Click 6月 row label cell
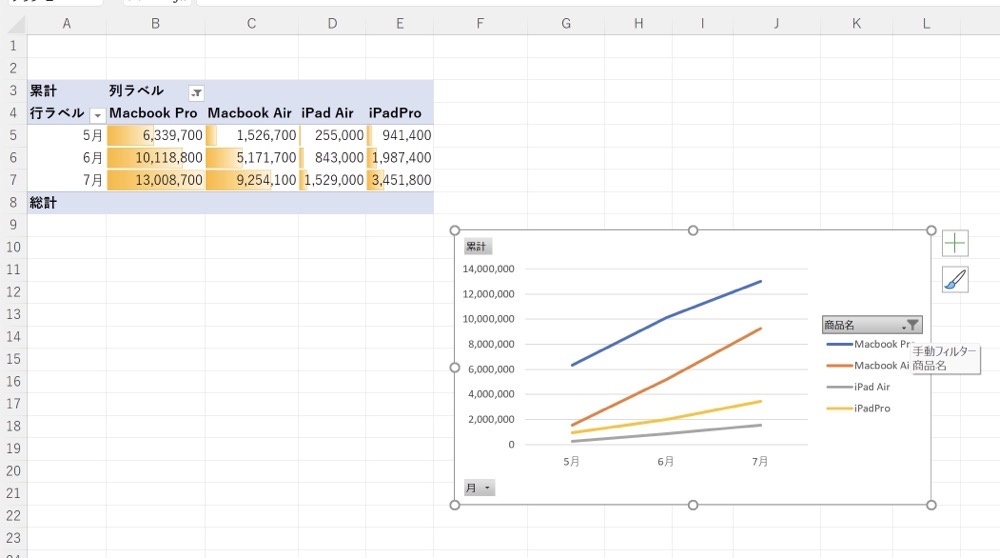This screenshot has height=558, width=1000. (66, 158)
